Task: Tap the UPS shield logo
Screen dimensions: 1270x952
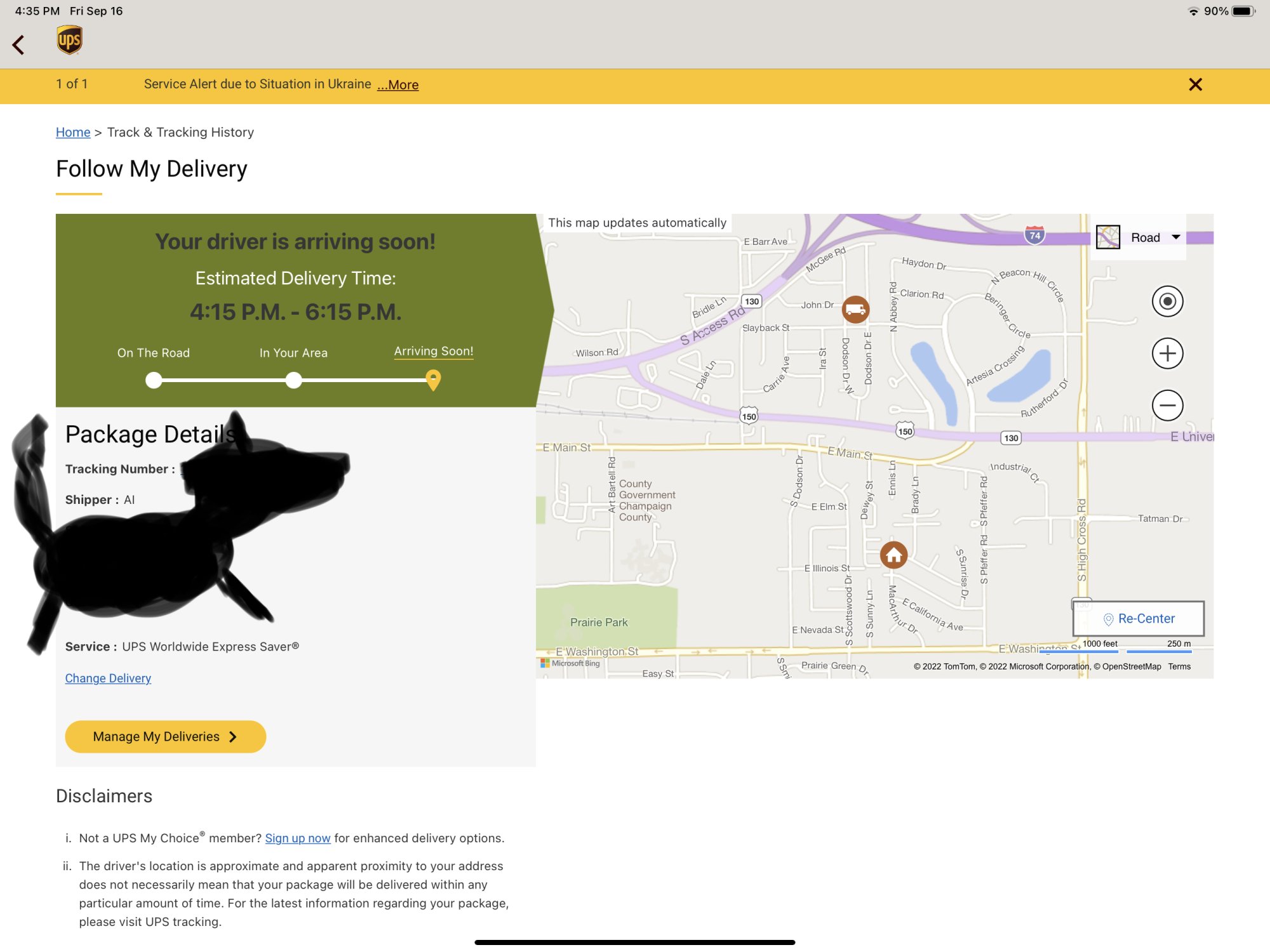Action: [69, 41]
